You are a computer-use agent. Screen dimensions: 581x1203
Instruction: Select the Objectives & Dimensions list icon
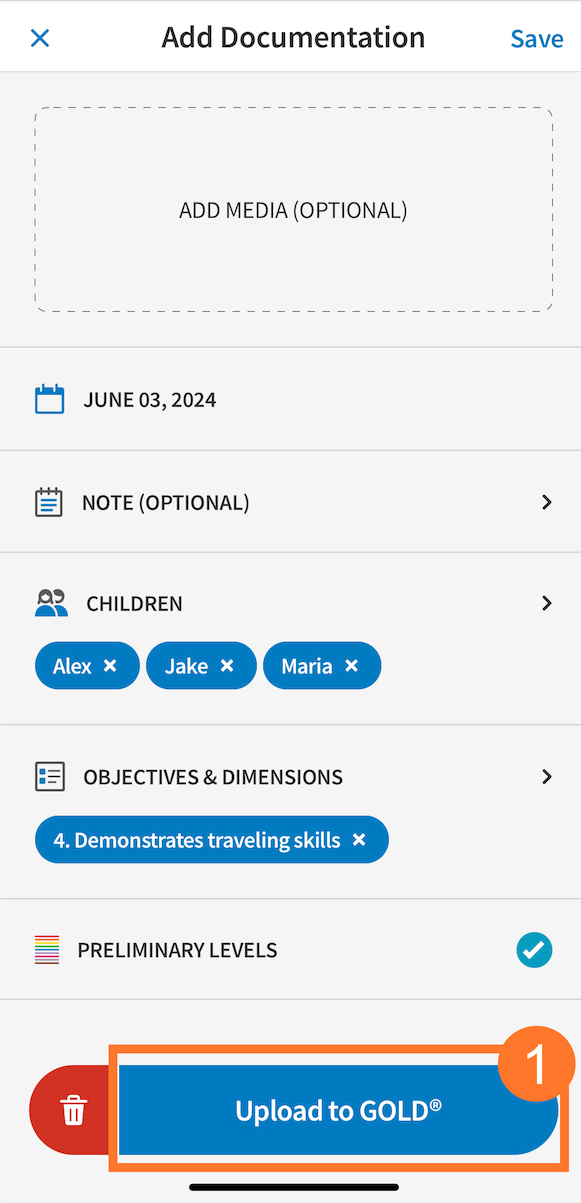coord(49,776)
